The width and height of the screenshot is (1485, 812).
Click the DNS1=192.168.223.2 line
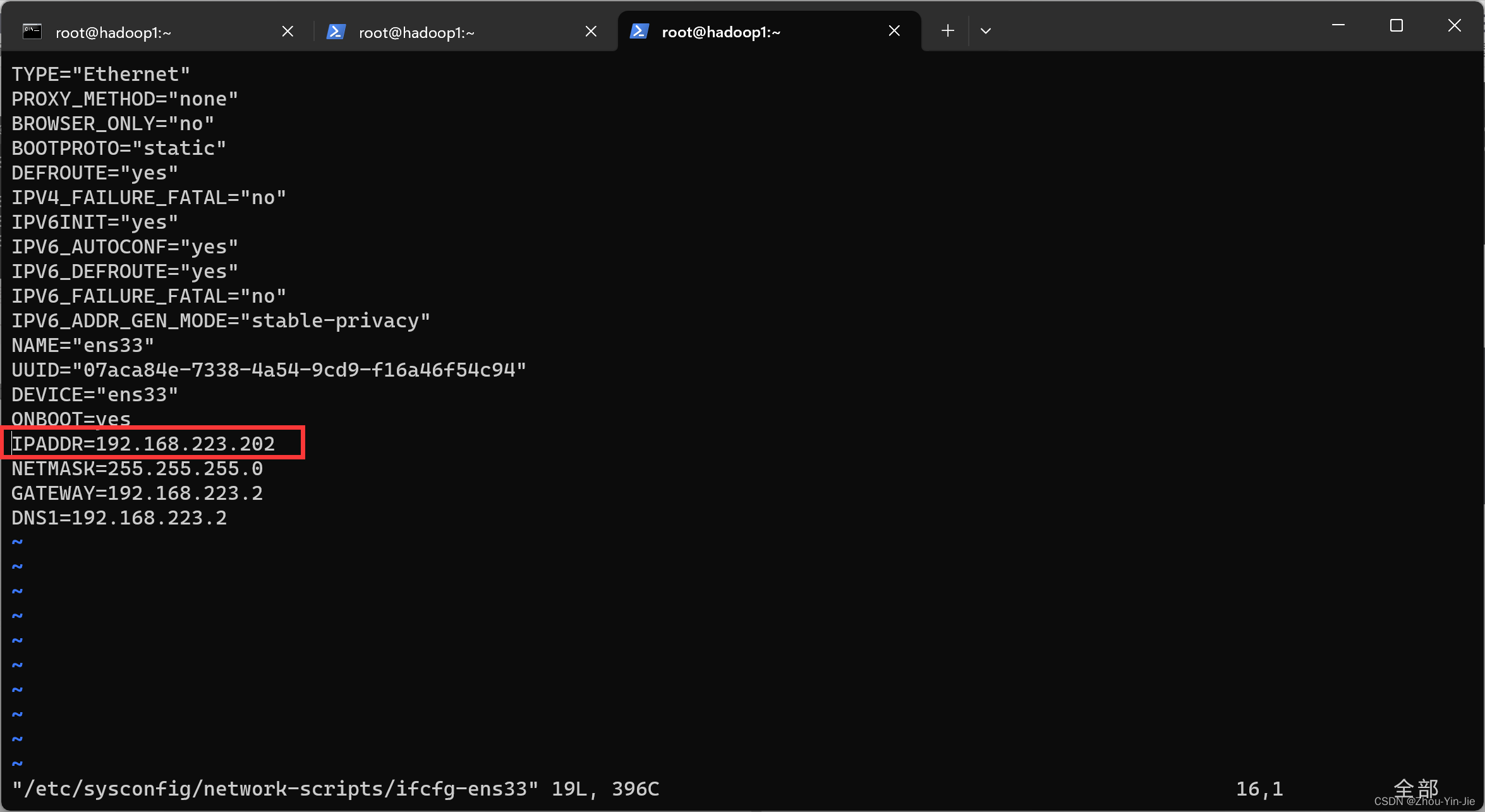tap(119, 518)
